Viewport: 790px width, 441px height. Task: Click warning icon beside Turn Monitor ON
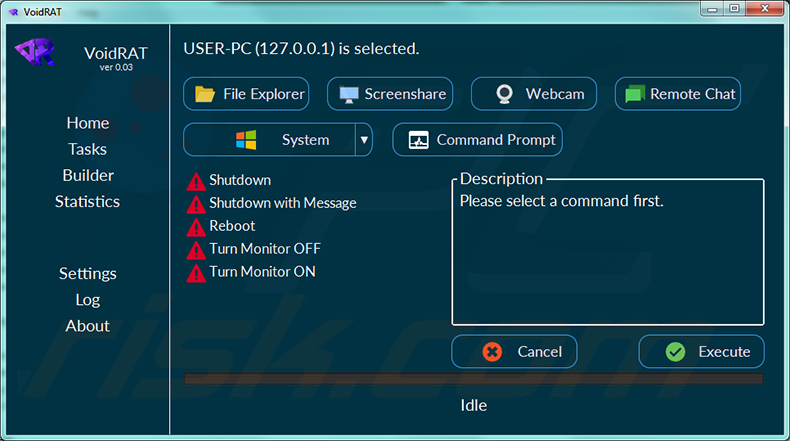point(196,273)
